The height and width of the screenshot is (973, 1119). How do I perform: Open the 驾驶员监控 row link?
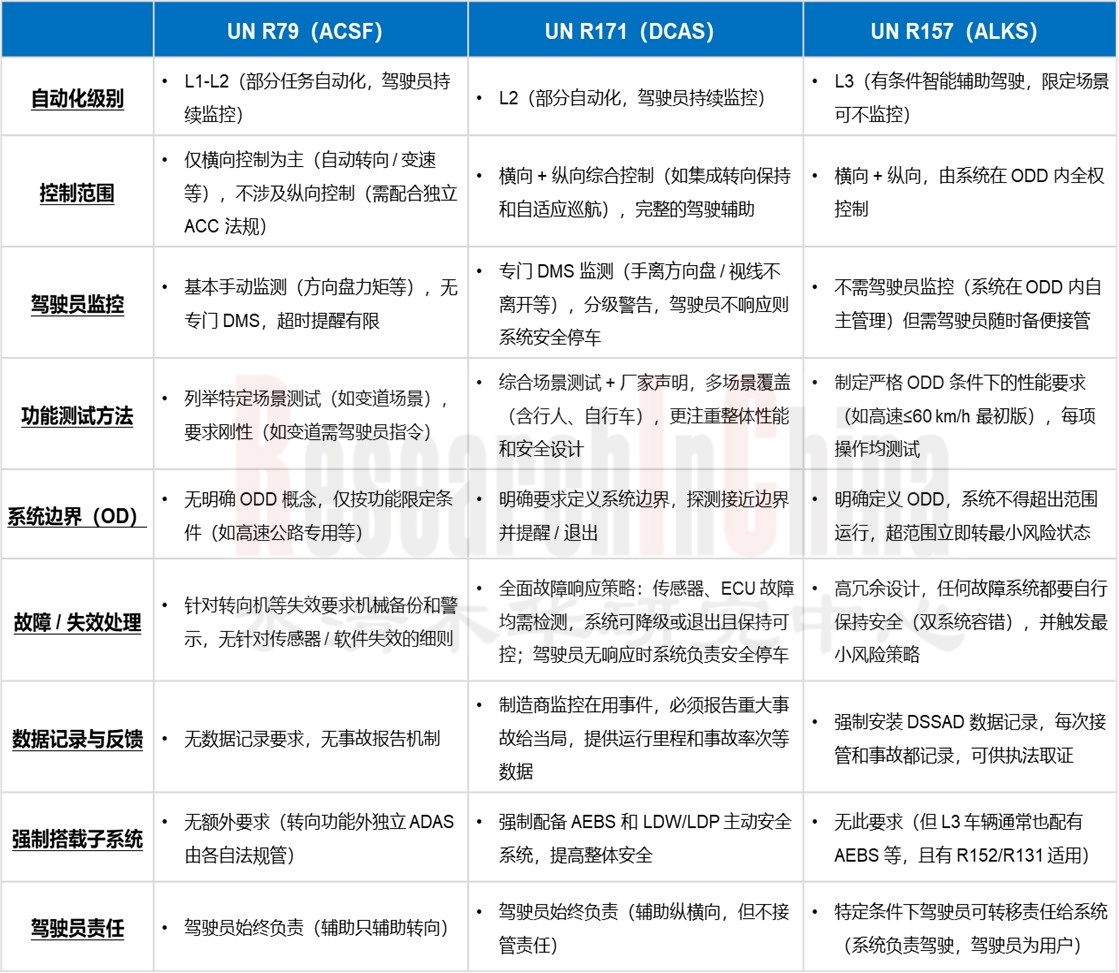(77, 304)
